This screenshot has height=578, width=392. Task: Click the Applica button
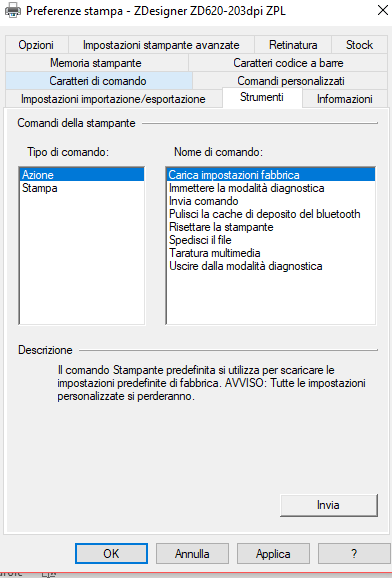(x=273, y=554)
